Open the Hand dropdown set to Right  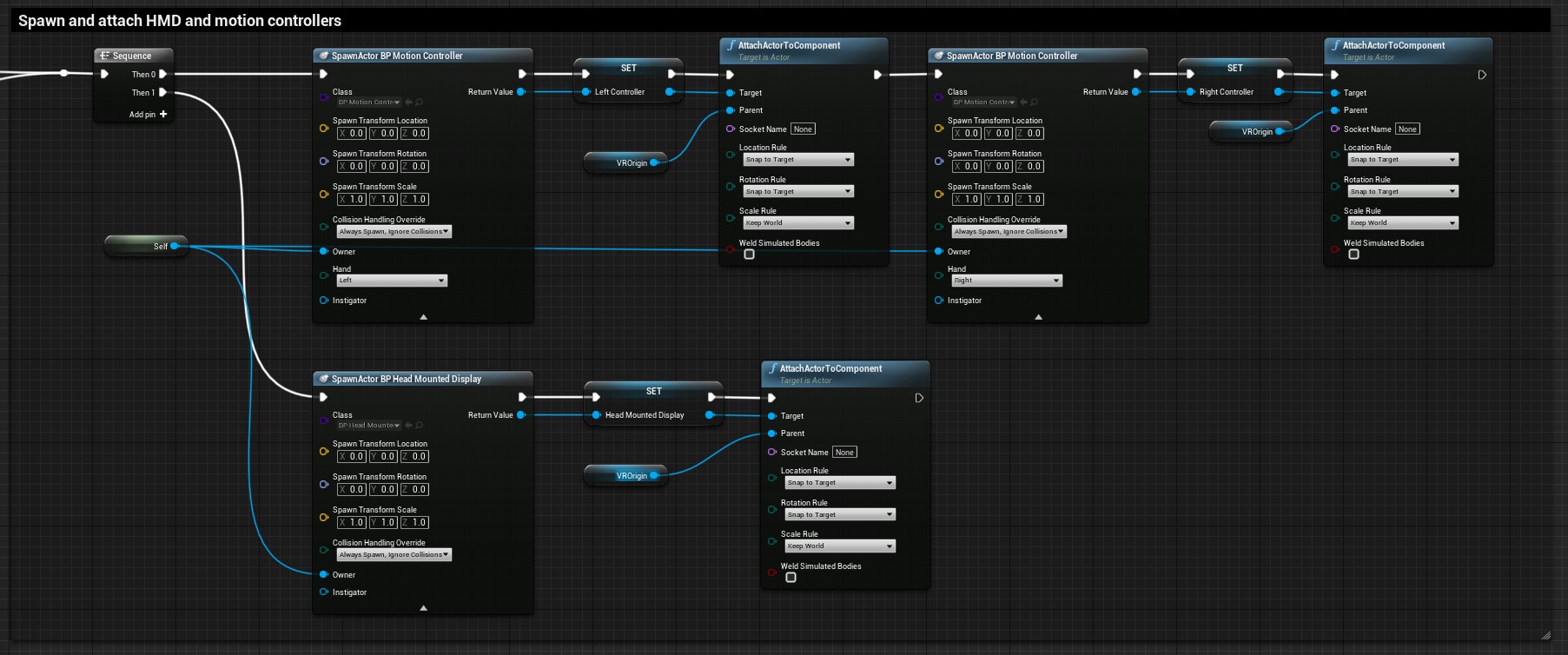pyautogui.click(x=1007, y=281)
